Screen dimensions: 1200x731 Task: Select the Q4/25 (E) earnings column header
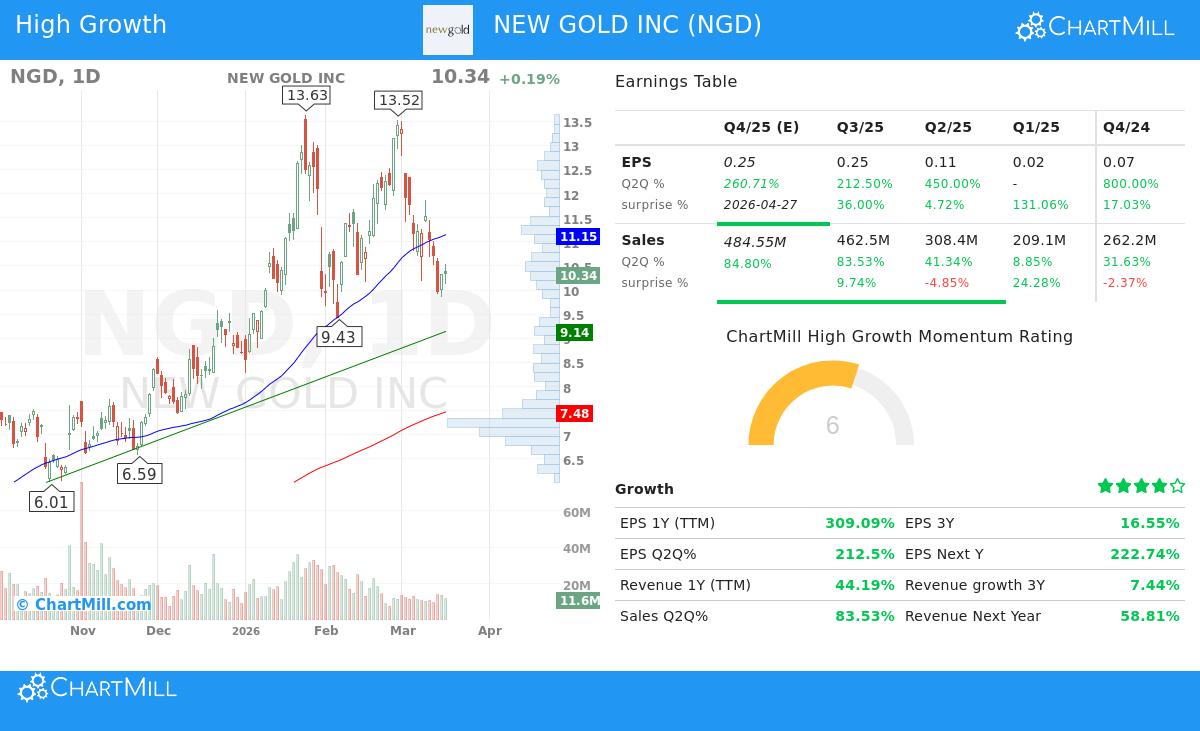point(761,127)
